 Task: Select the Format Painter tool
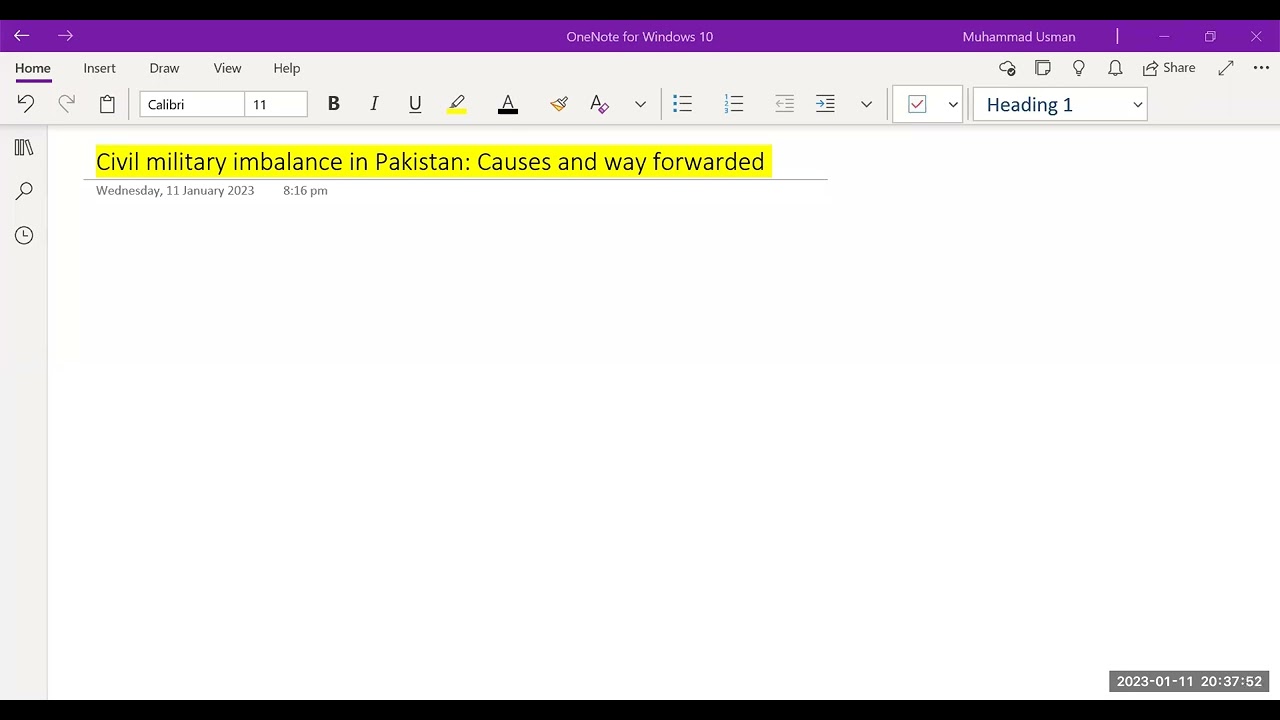(x=559, y=104)
